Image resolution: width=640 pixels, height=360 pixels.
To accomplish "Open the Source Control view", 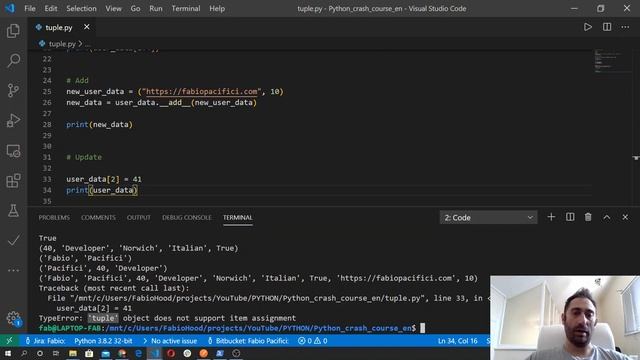I will pyautogui.click(x=13, y=90).
